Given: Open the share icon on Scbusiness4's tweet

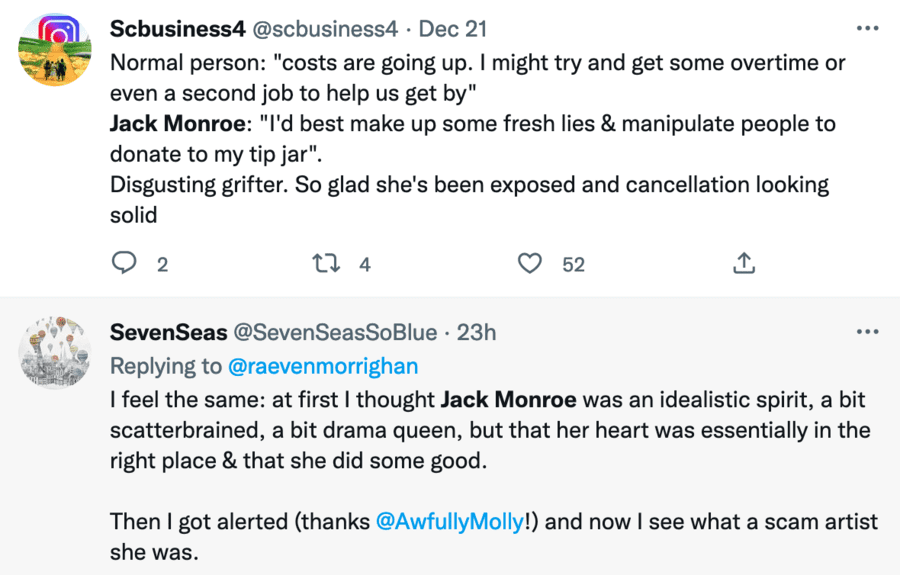Looking at the screenshot, I should click(x=743, y=264).
